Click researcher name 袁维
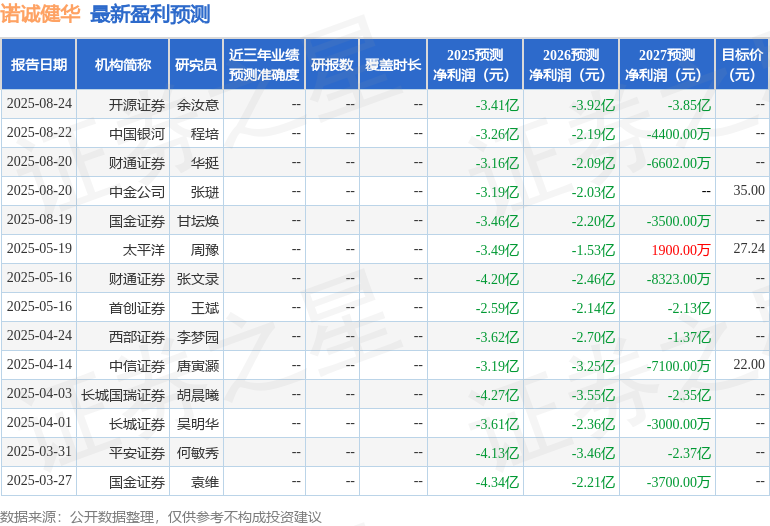 tap(205, 481)
